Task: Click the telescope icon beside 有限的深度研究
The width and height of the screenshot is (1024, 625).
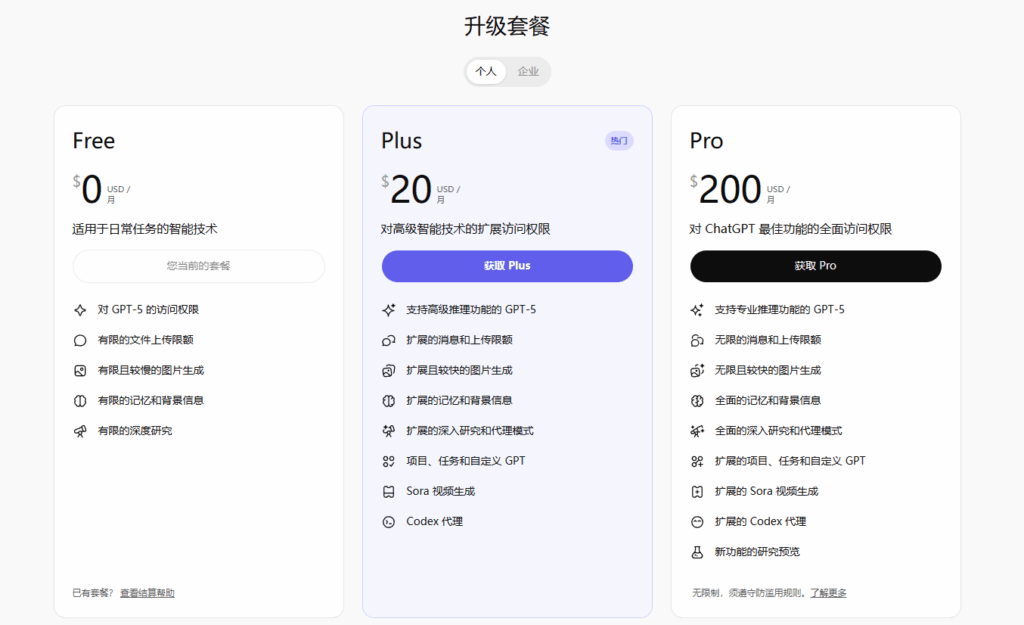Action: 80,431
